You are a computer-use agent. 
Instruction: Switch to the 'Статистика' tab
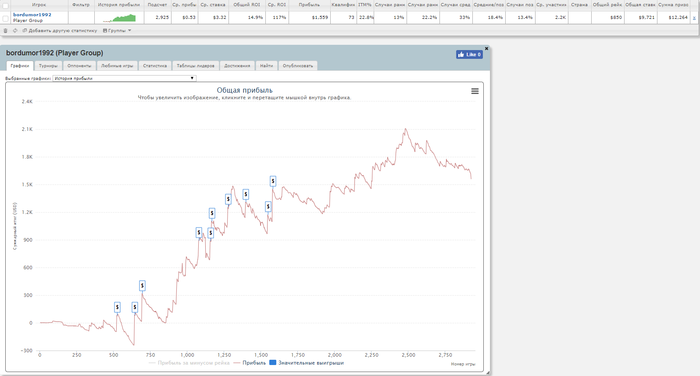(x=155, y=66)
